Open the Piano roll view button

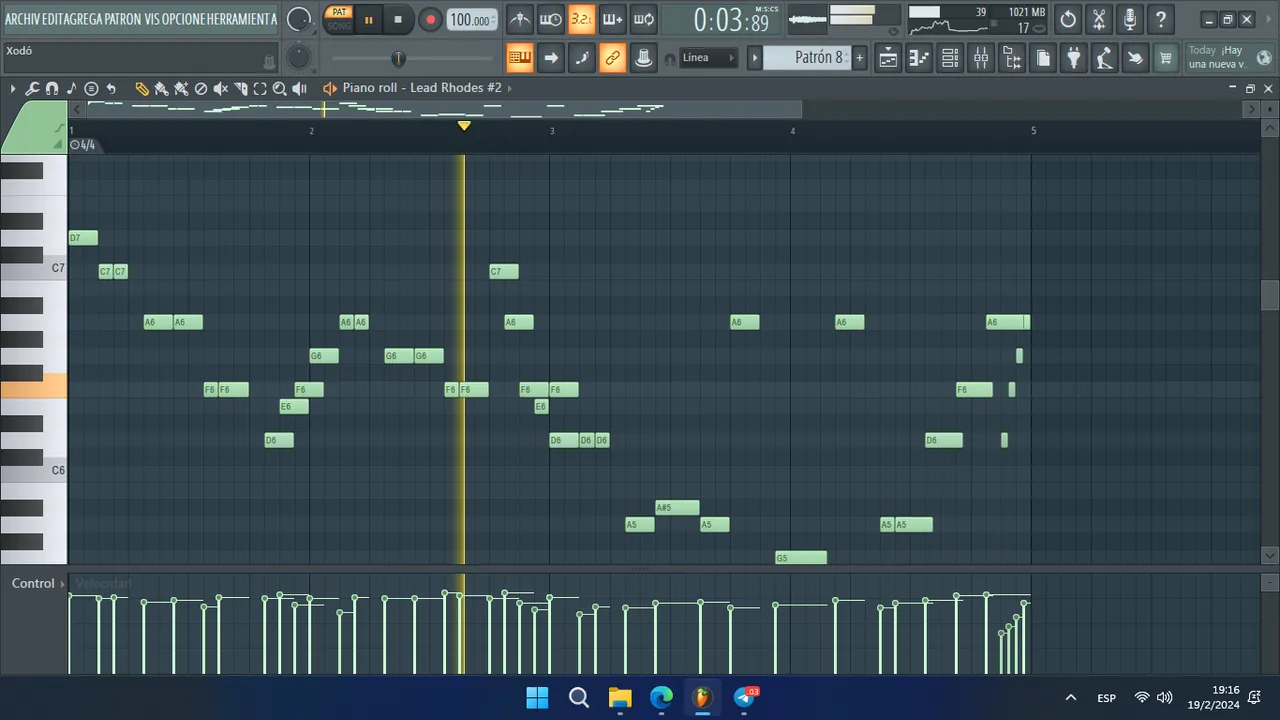[x=919, y=58]
